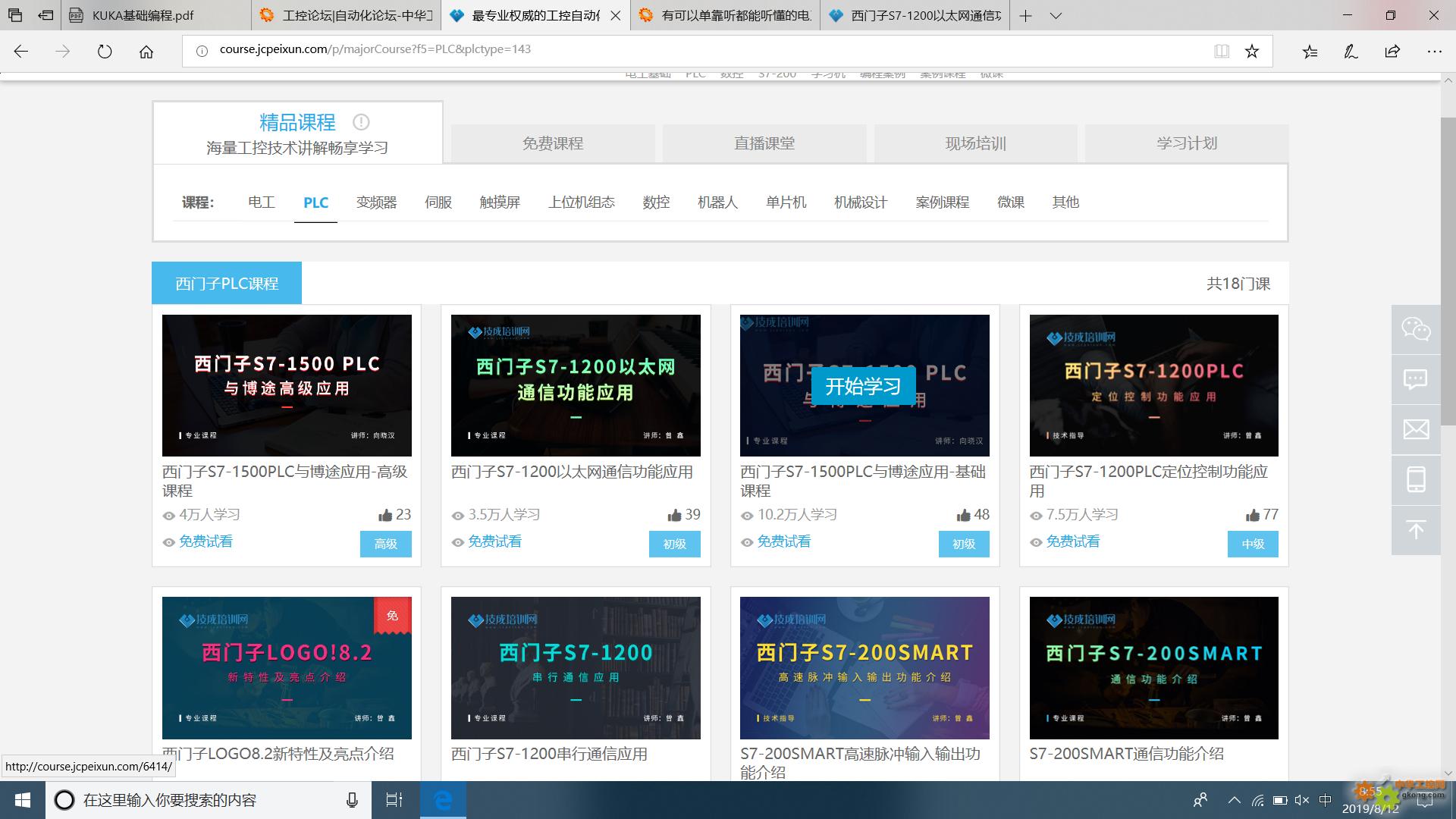Click the share page icon
1456x819 pixels.
coord(1392,52)
